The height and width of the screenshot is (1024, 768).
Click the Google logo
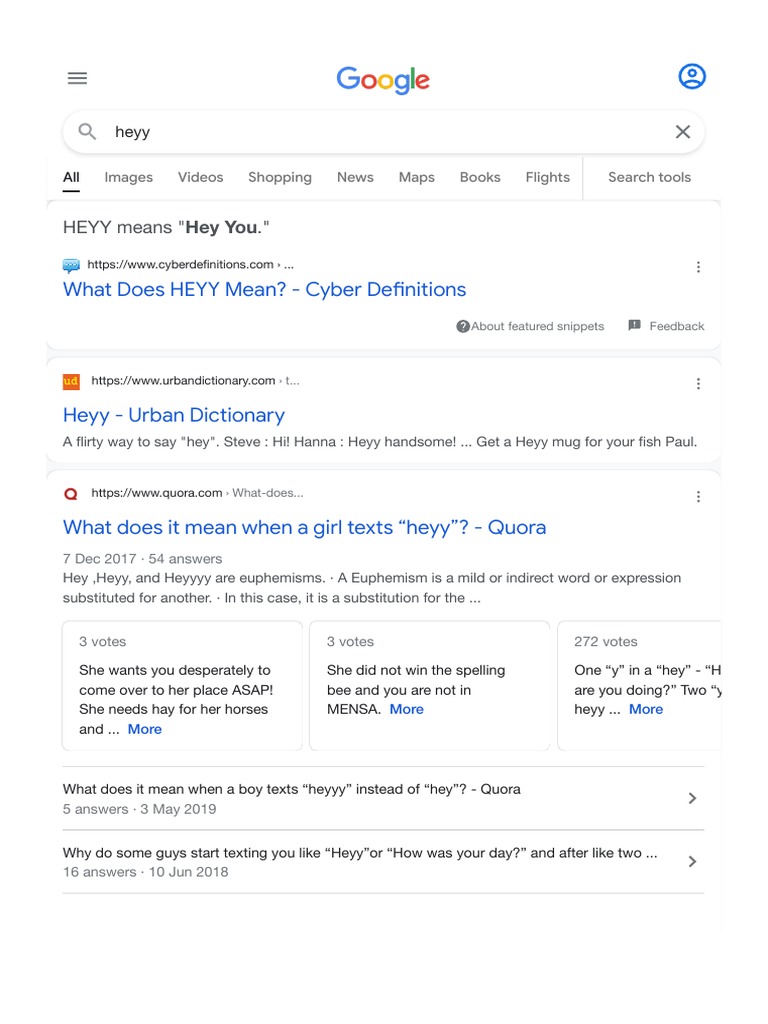pos(383,79)
